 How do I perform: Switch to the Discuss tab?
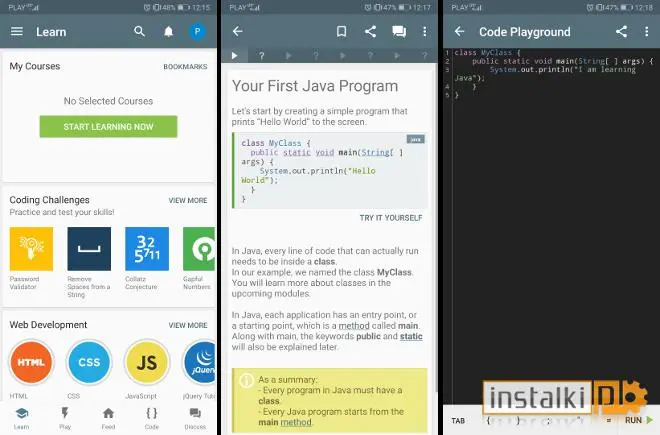[x=195, y=417]
